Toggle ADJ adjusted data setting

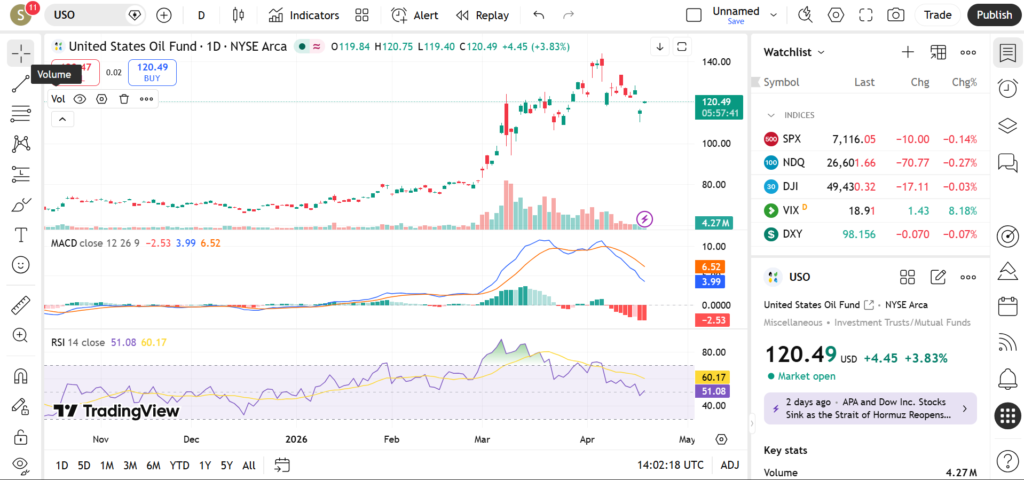click(730, 465)
